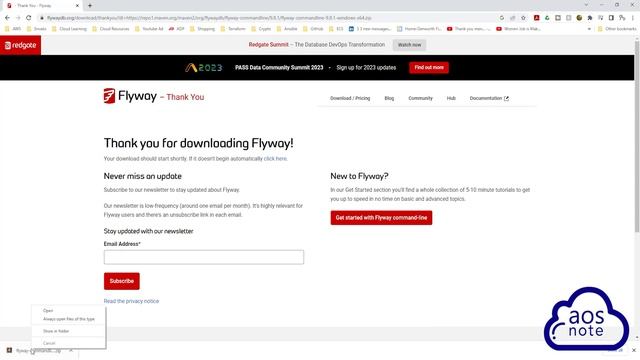Click the browser address bar URL
Viewport: 640px width, 360px height.
(x=209, y=18)
